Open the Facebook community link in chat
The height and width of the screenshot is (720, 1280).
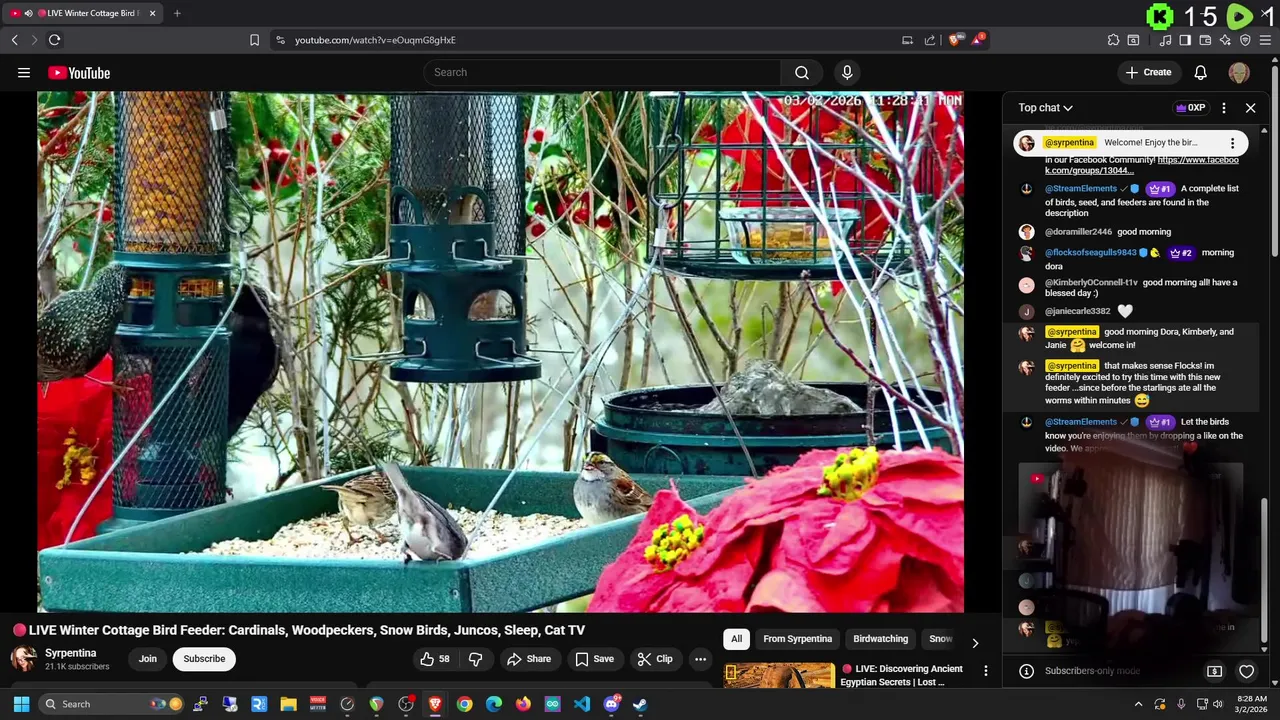[x=1142, y=165]
